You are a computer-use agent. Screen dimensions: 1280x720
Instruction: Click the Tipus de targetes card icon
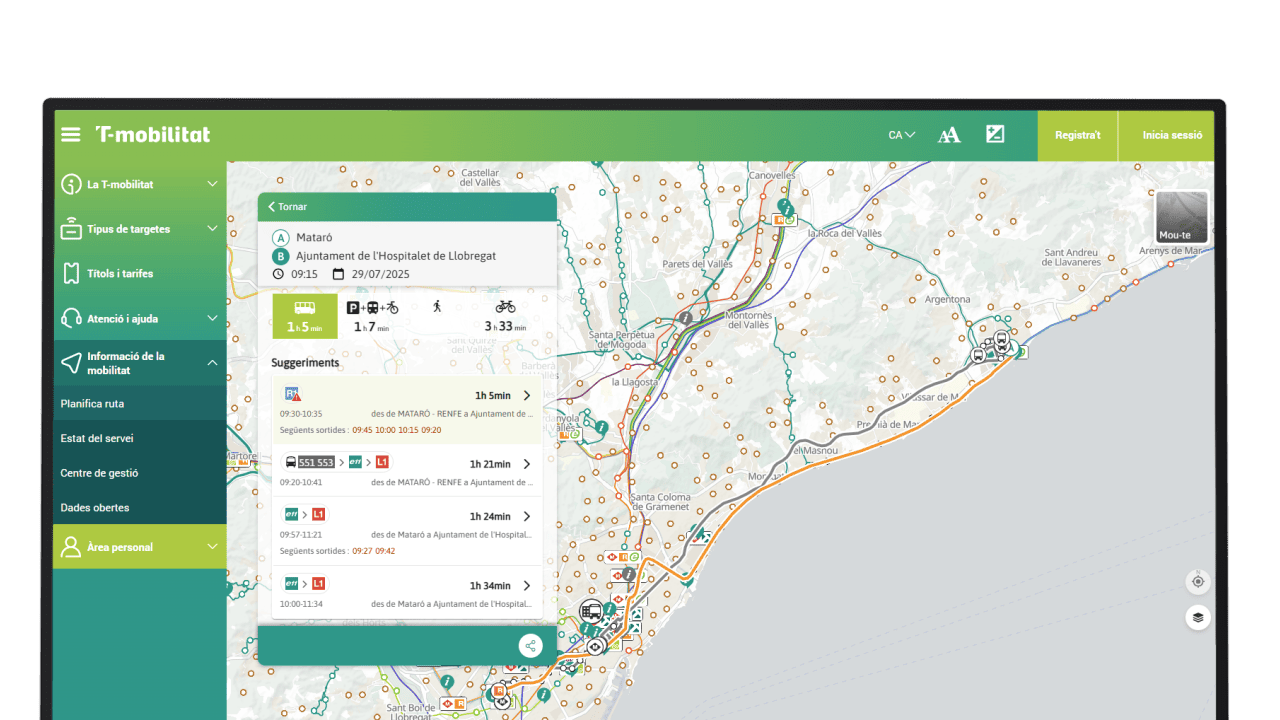(x=71, y=228)
